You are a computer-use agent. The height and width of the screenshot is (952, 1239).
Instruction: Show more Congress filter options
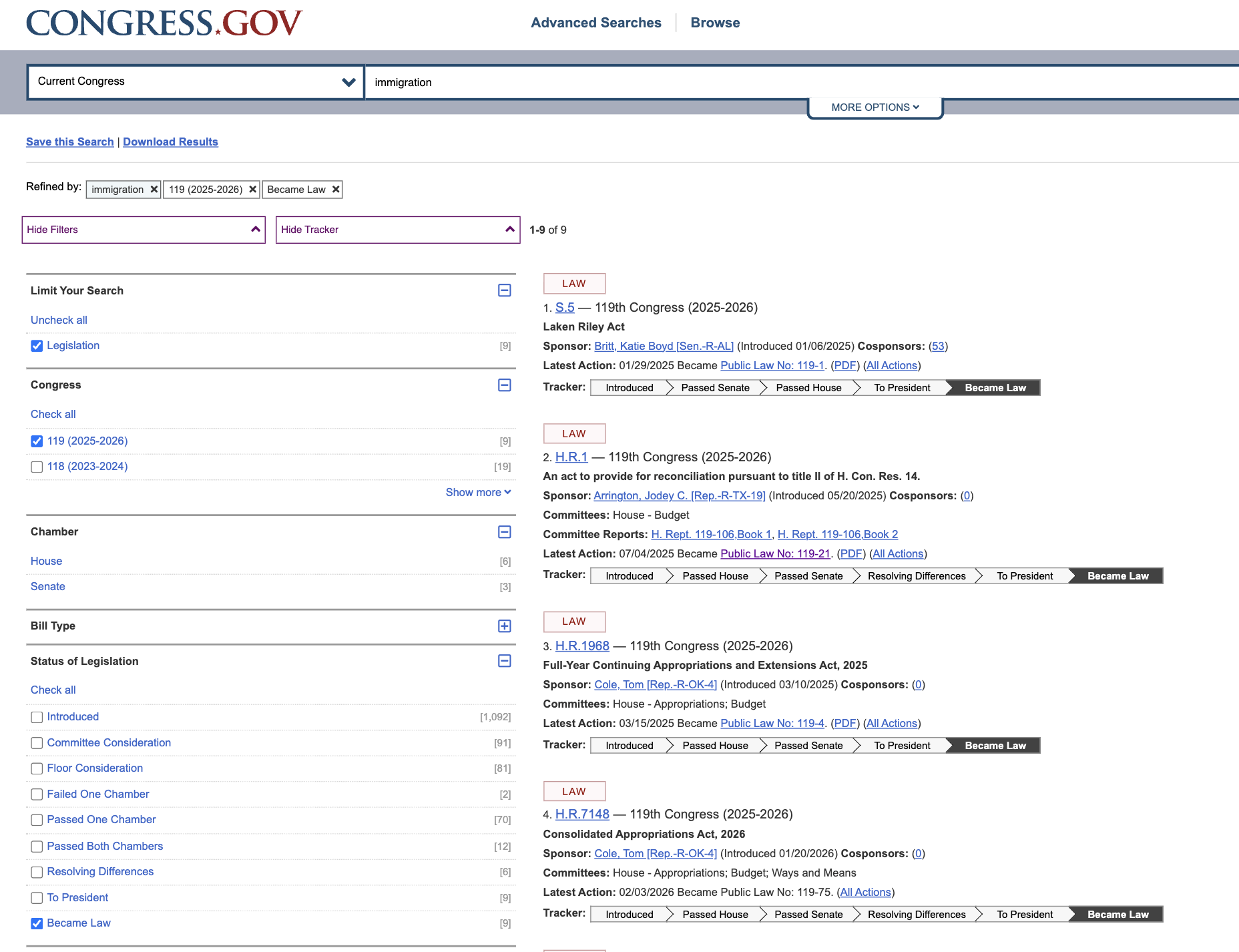(x=478, y=492)
